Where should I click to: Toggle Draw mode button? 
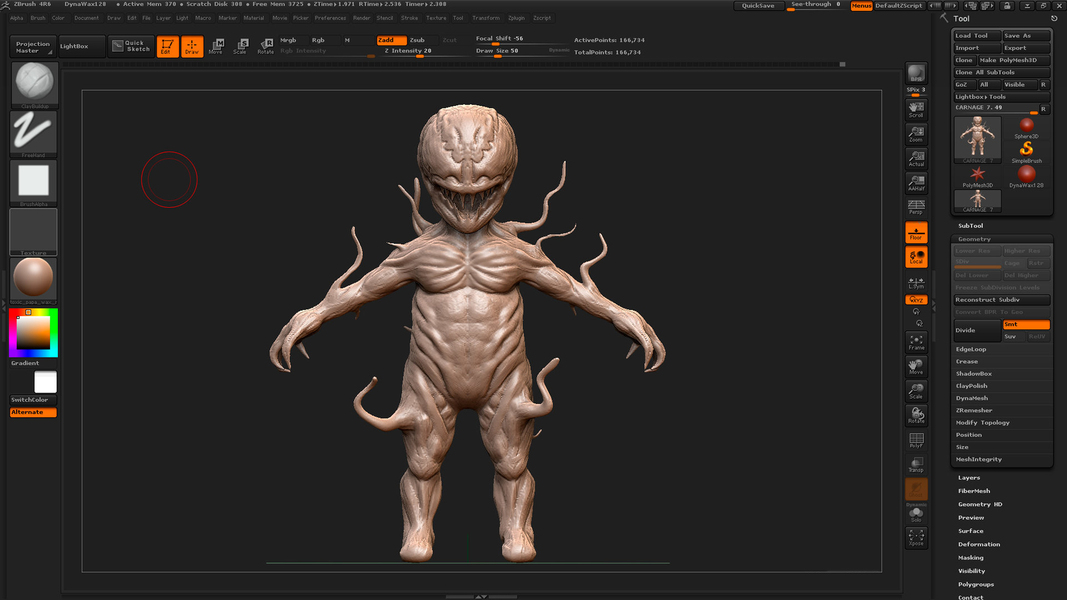tap(192, 46)
